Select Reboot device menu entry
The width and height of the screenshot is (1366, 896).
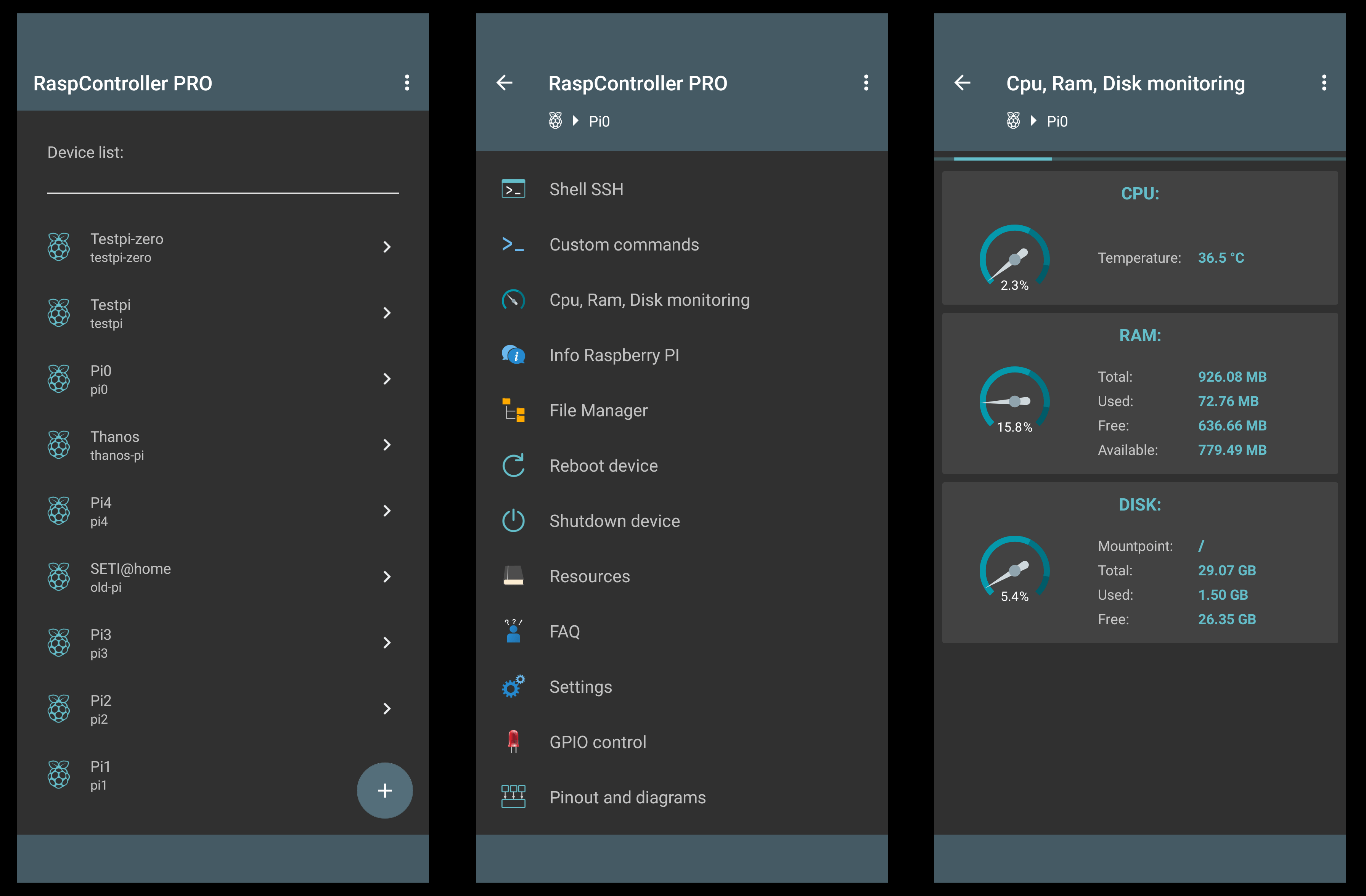pos(682,466)
